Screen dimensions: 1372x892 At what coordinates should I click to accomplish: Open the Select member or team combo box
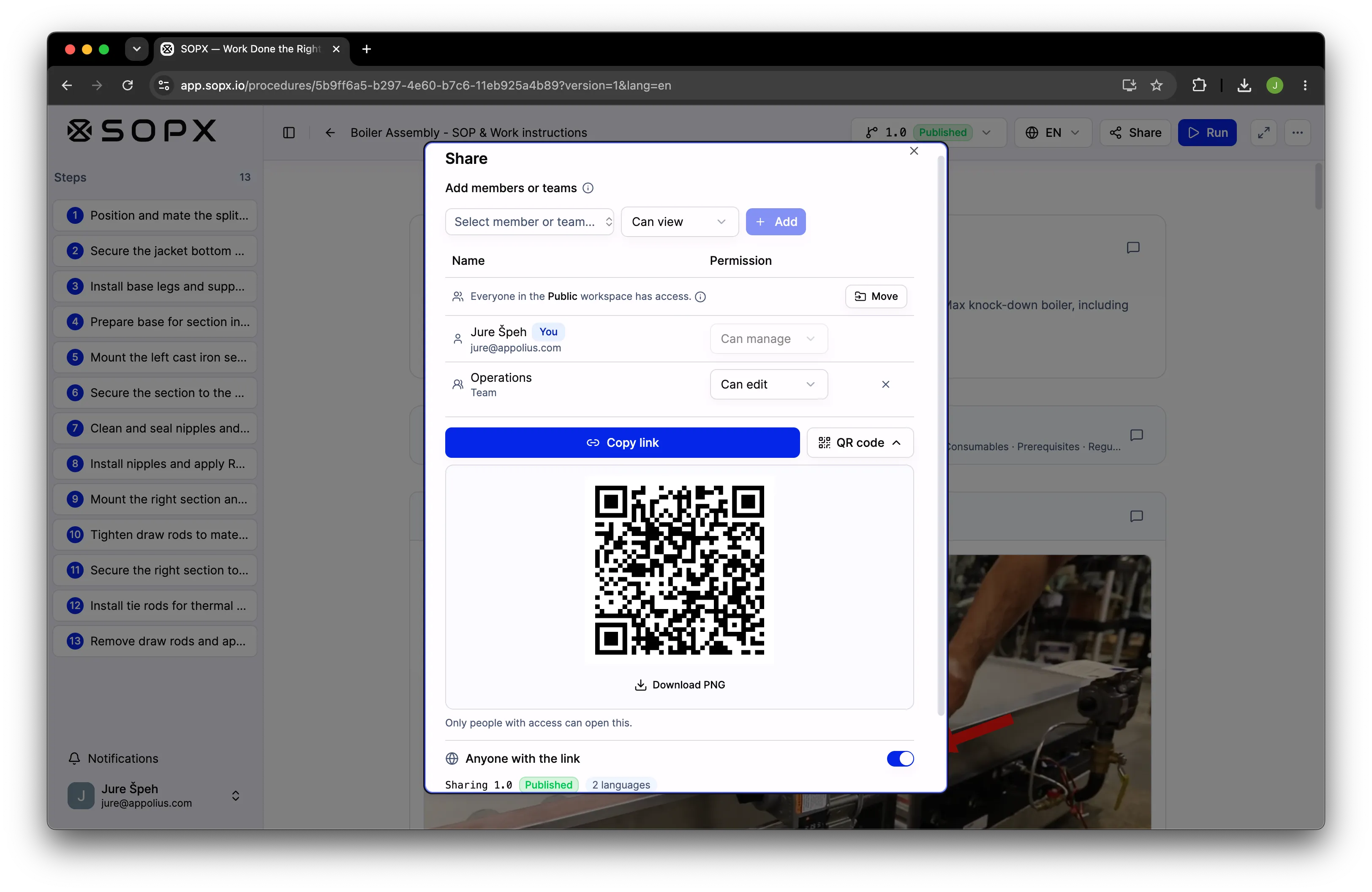click(529, 222)
